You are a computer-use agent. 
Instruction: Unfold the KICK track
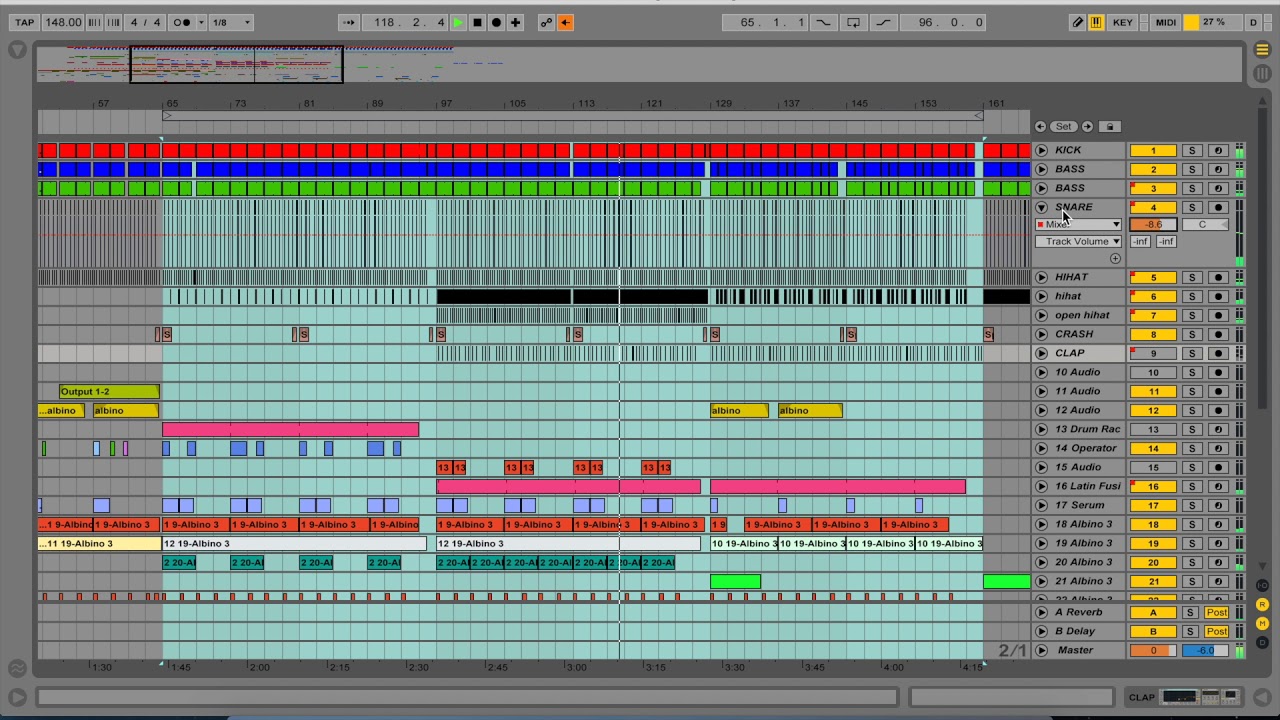(1041, 150)
